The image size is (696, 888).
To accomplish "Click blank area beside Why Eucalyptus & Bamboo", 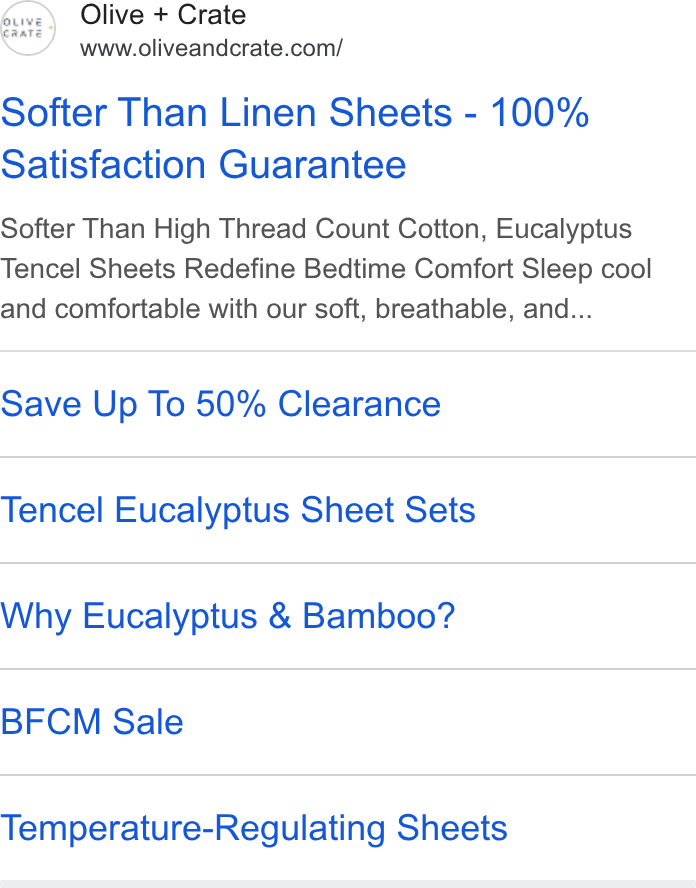I will 576,616.
